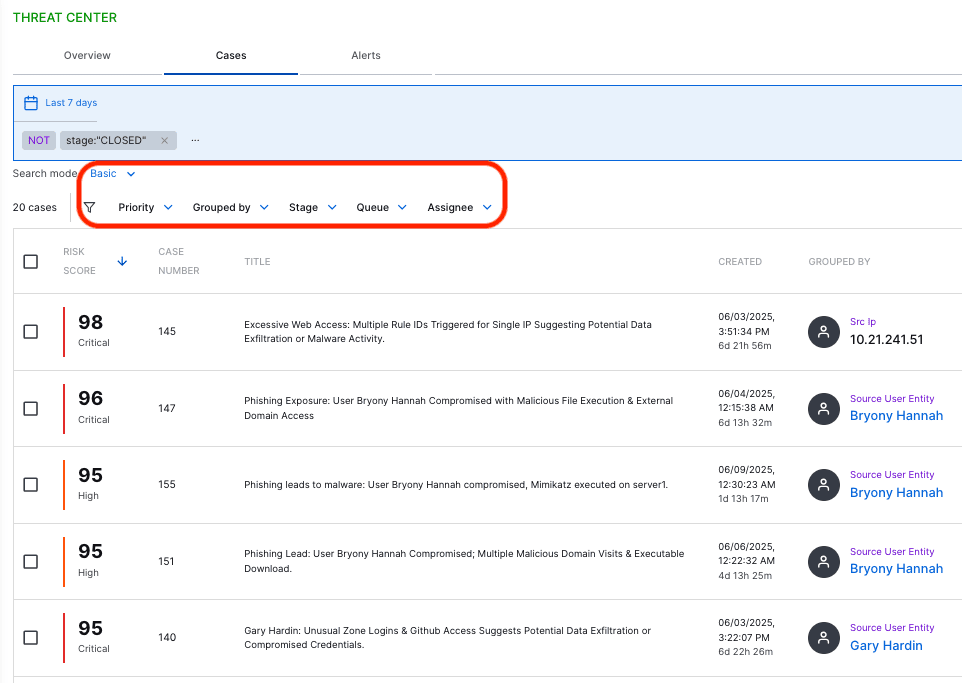962x683 pixels.
Task: Open Bryony Hannah link in case 147 row
Action: pyautogui.click(x=896, y=416)
